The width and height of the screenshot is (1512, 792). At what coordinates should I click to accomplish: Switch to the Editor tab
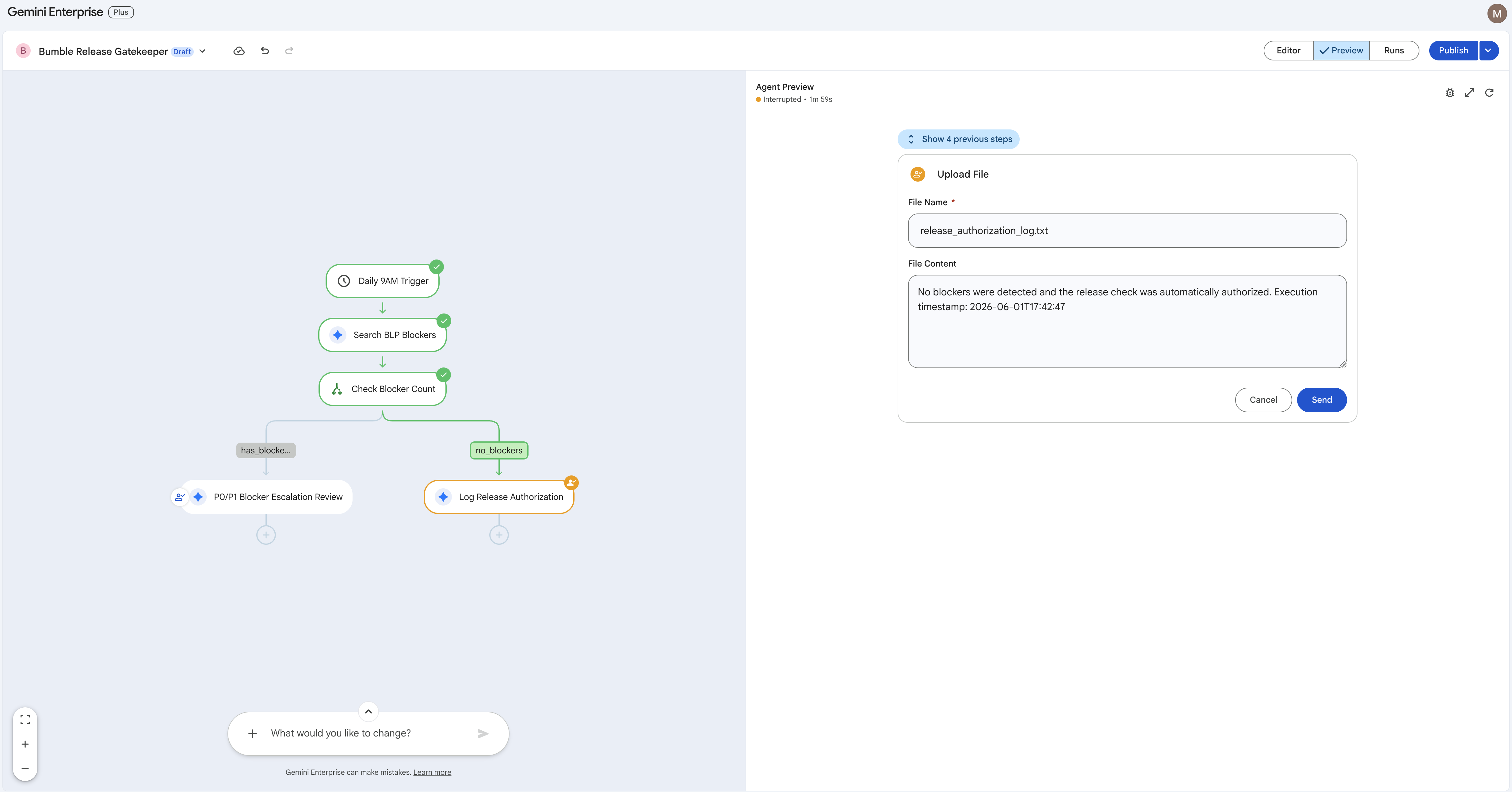pyautogui.click(x=1289, y=51)
